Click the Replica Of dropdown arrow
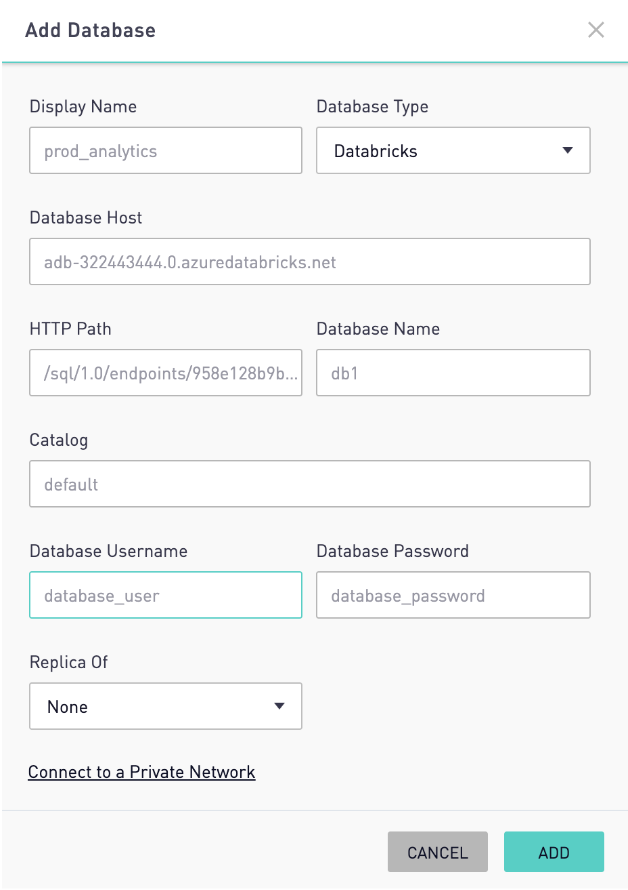The height and width of the screenshot is (890, 628). [279, 706]
